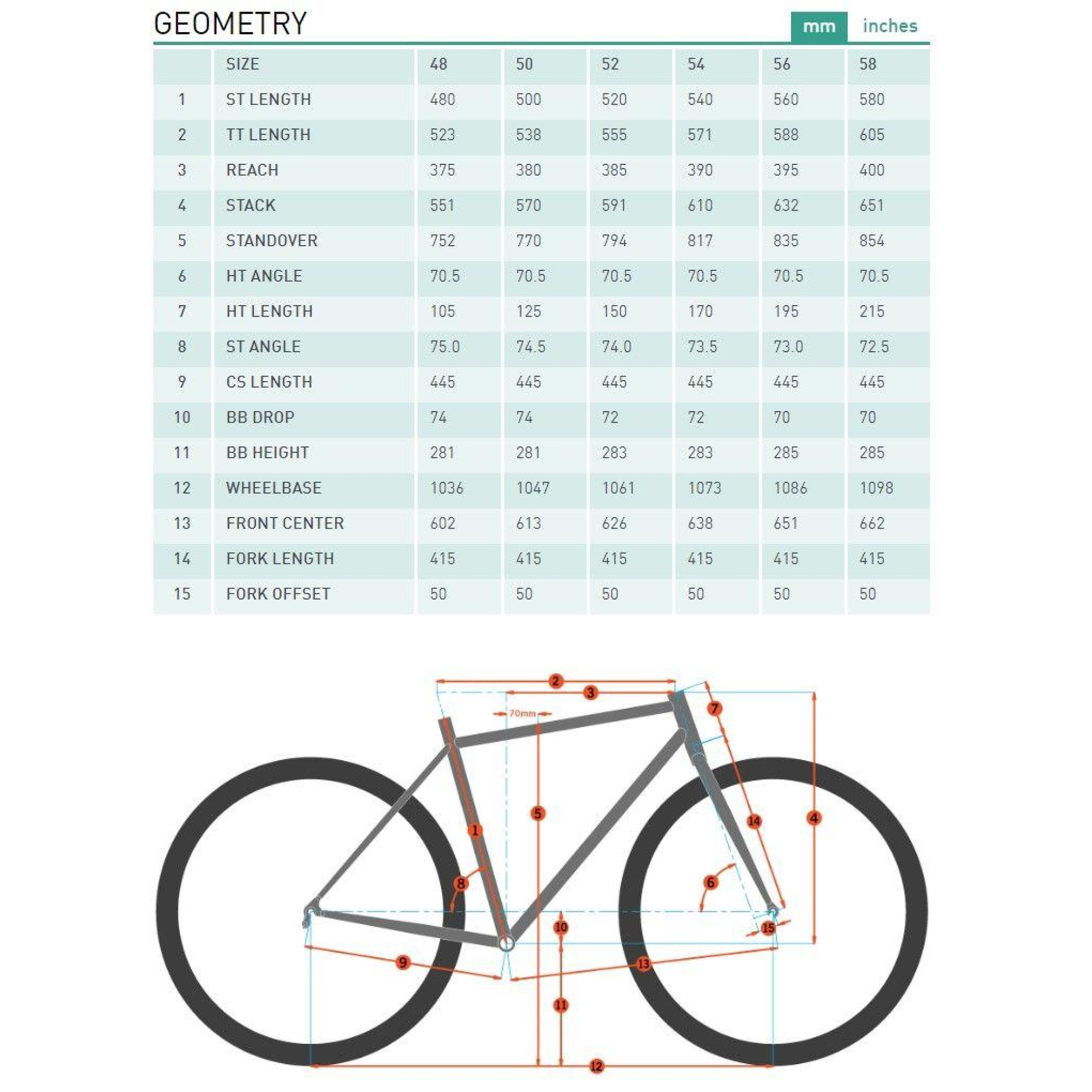This screenshot has height=1092, width=1092.
Task: Click red marker 8 at seat angle
Action: [461, 883]
